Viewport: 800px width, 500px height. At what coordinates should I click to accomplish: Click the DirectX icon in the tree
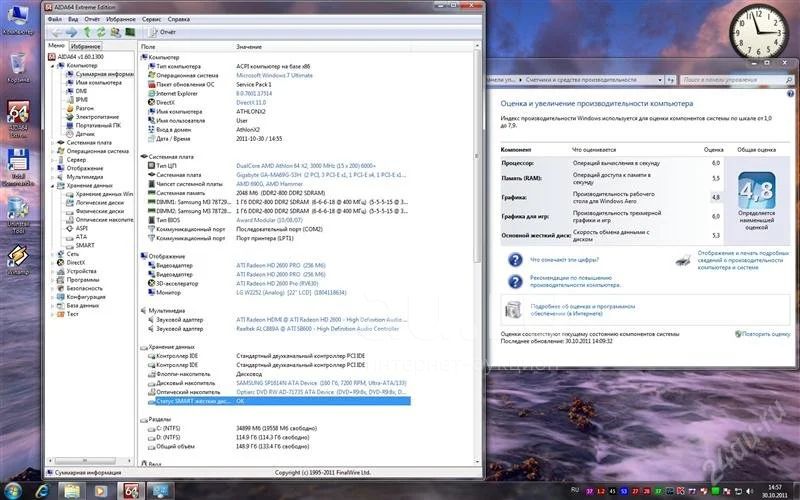(x=61, y=263)
